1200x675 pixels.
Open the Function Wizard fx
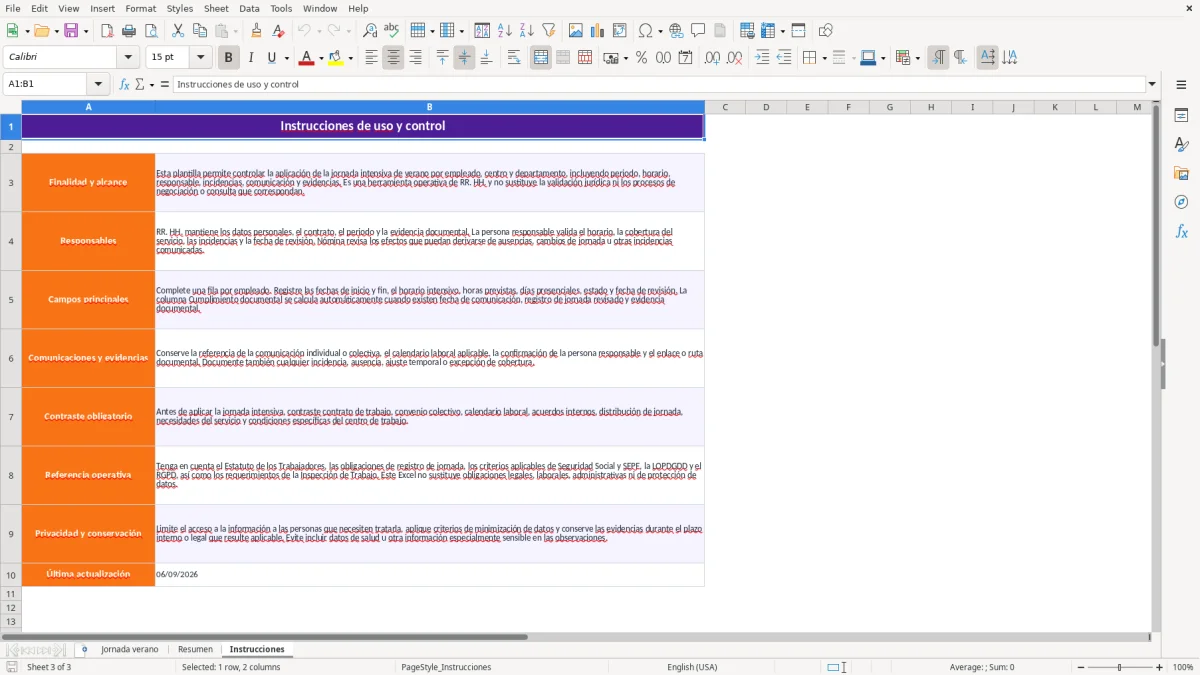[x=125, y=84]
